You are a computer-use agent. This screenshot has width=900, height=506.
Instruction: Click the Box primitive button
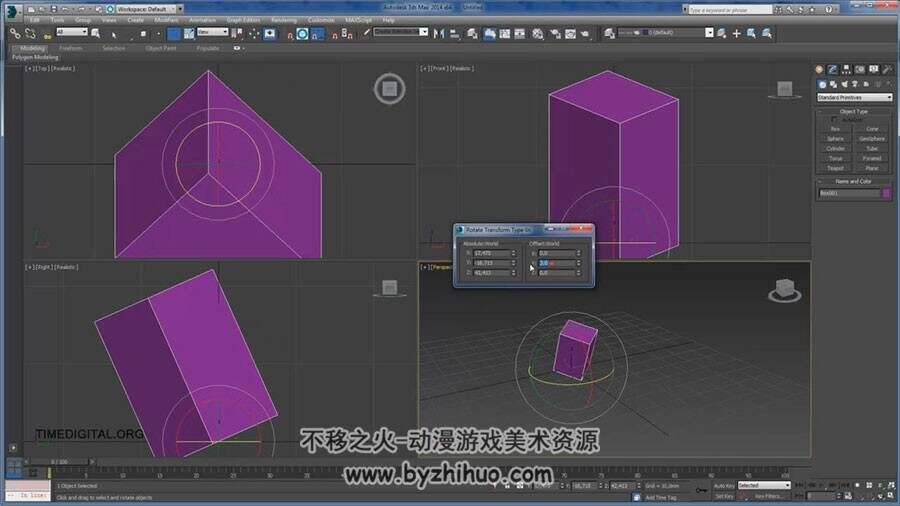click(x=835, y=129)
